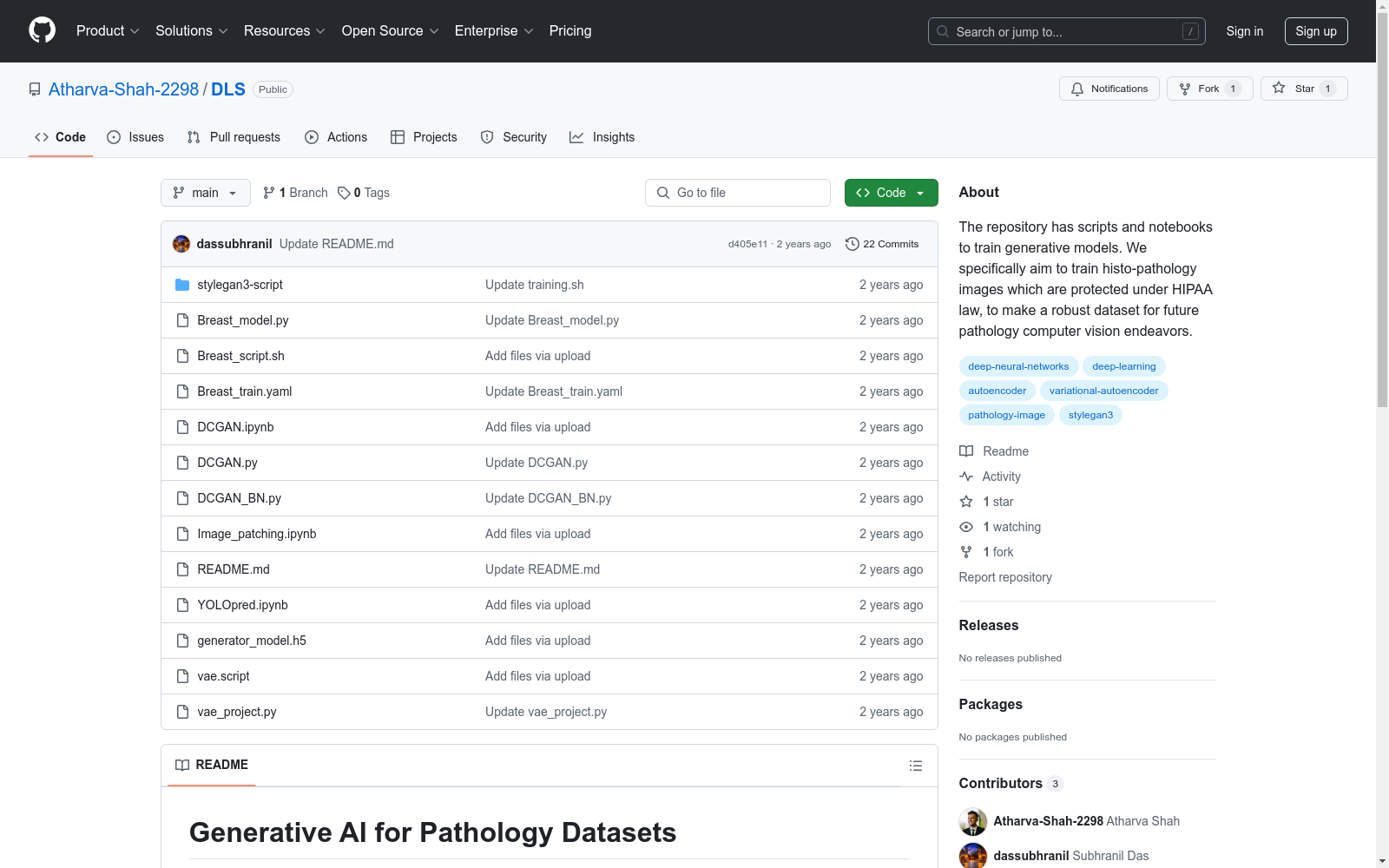Click the Activity pulse icon

(x=966, y=477)
